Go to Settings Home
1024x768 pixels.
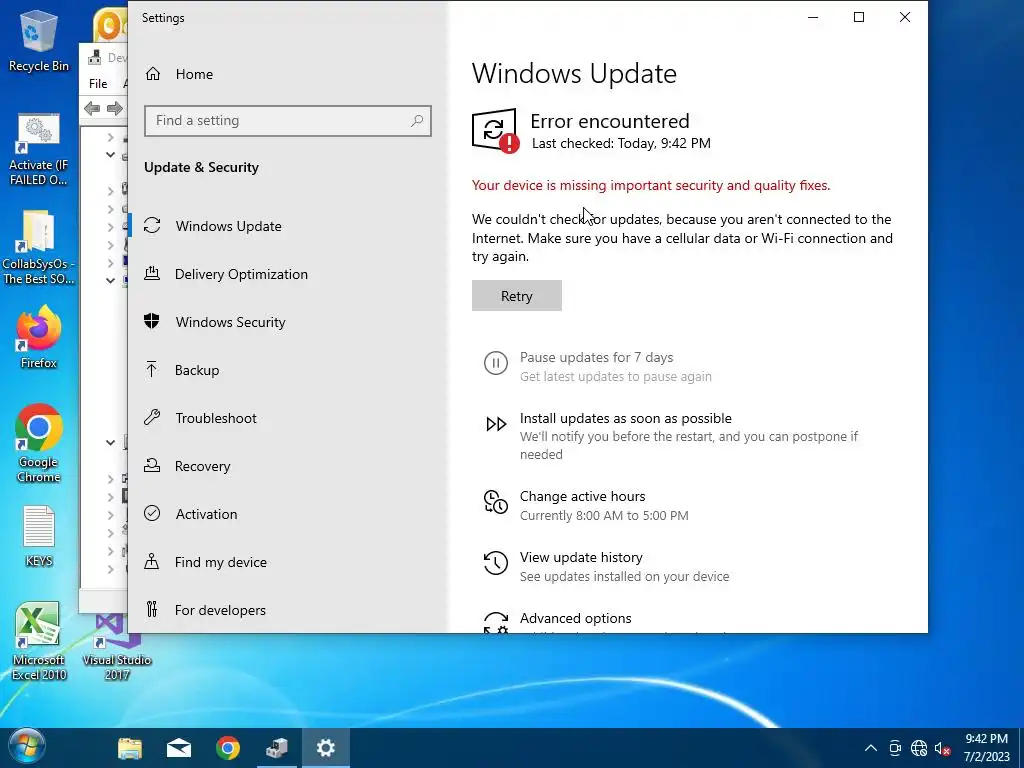click(x=287, y=74)
